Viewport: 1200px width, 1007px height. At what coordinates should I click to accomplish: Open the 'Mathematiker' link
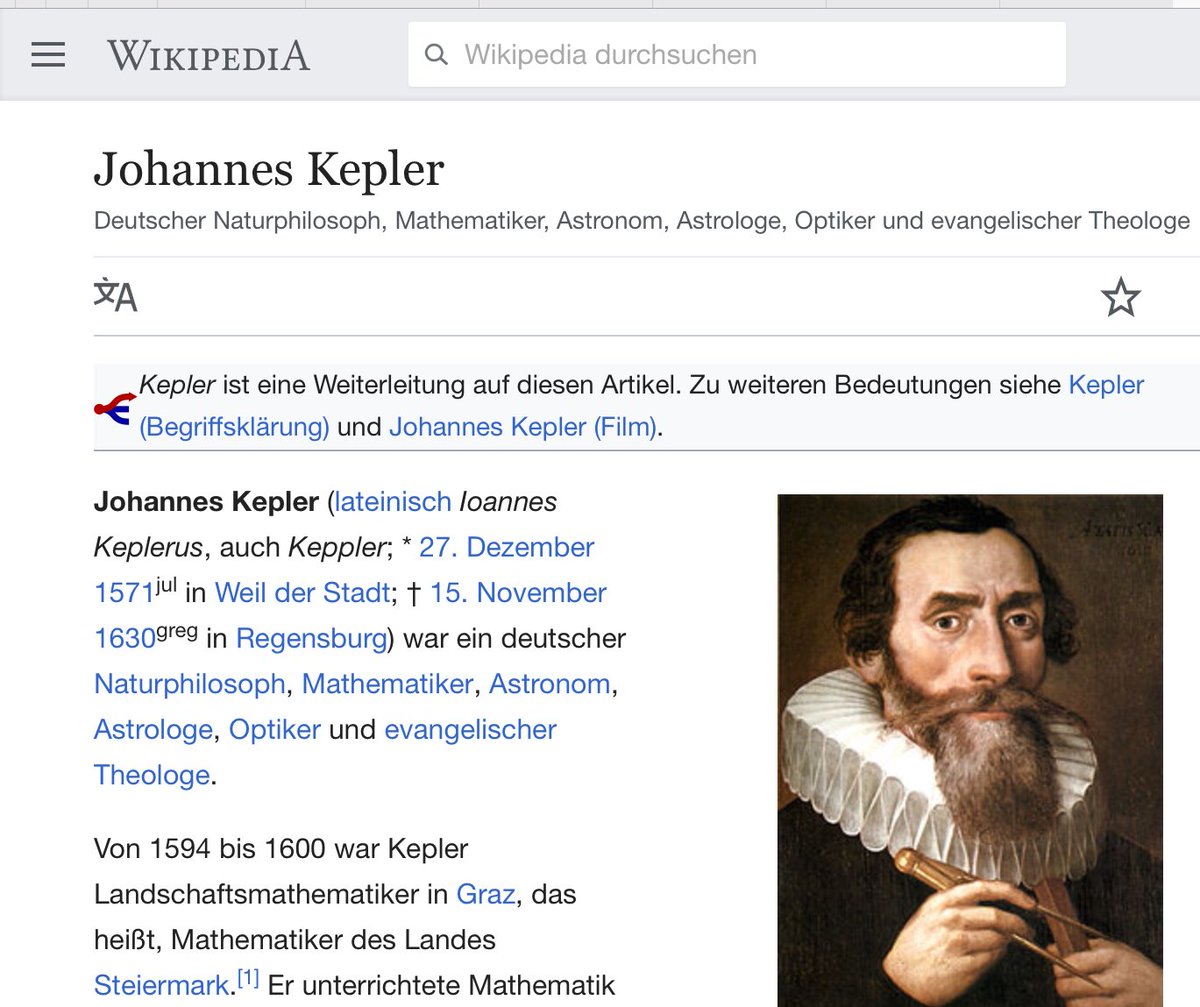click(x=387, y=684)
